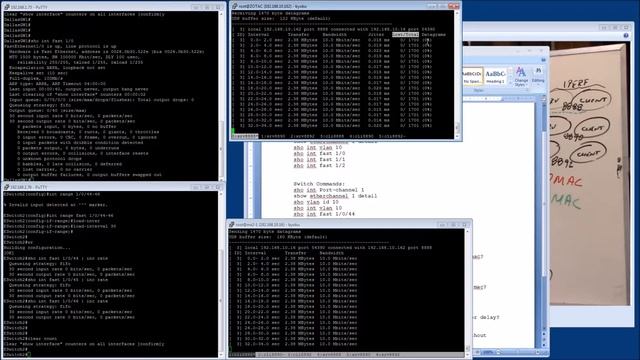Click the PuTTY icon of the ESwitch2 terminal window

click(x=7, y=187)
